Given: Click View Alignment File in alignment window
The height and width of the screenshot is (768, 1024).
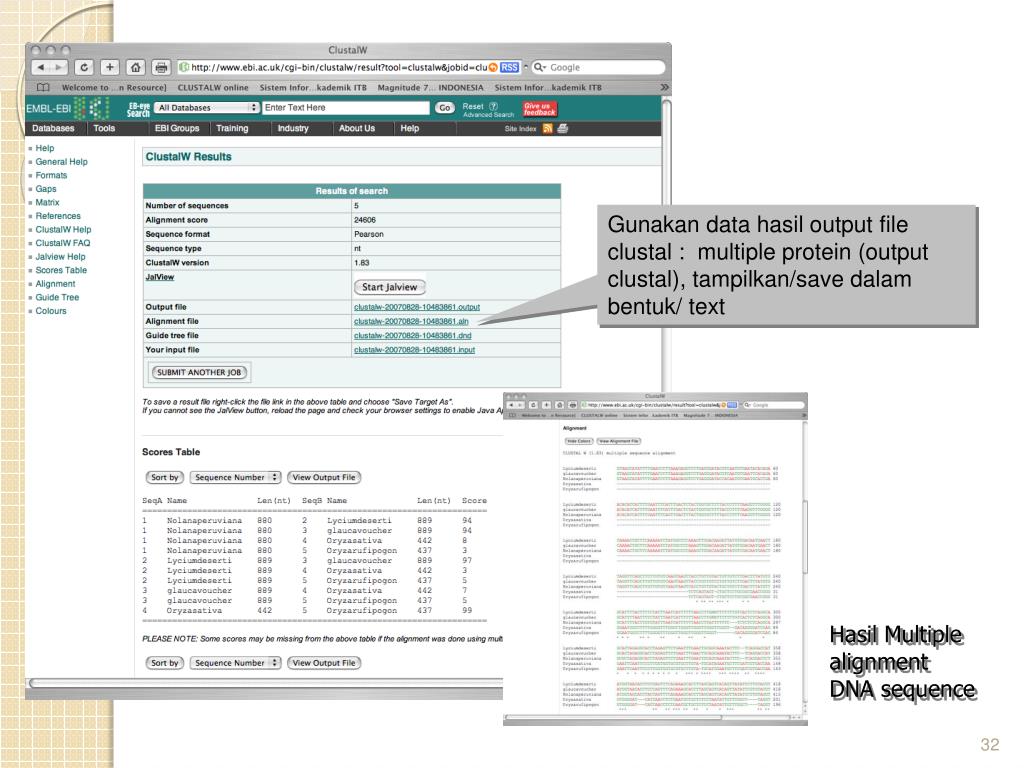Looking at the screenshot, I should tap(618, 441).
